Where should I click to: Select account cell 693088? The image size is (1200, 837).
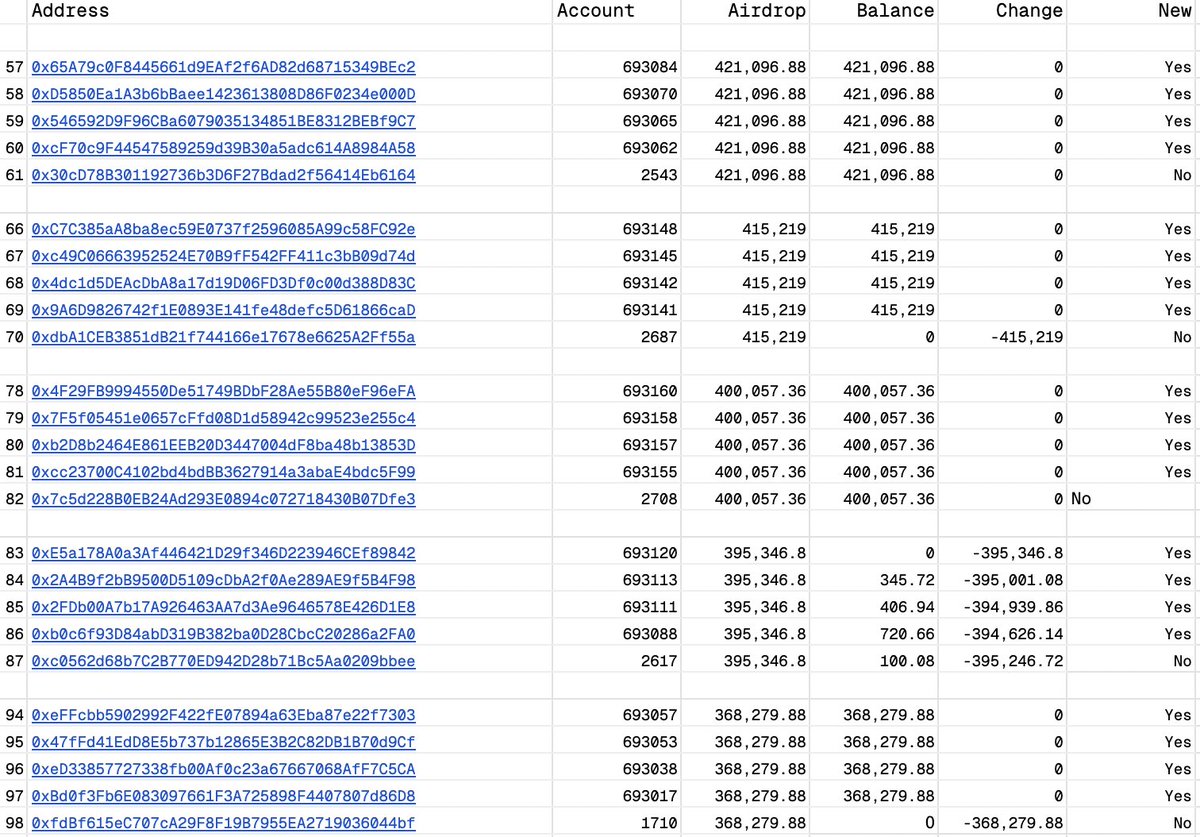pyautogui.click(x=650, y=634)
